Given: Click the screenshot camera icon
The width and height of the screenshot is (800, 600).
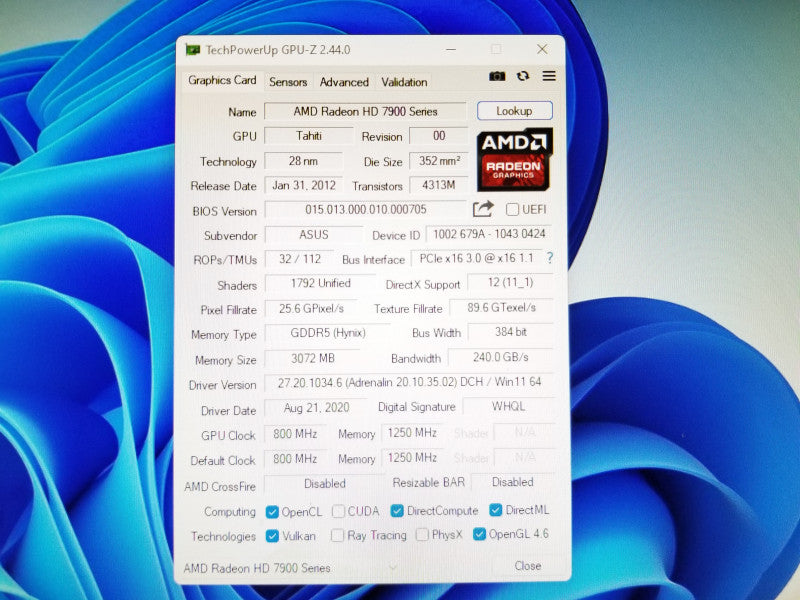Looking at the screenshot, I should 497,77.
